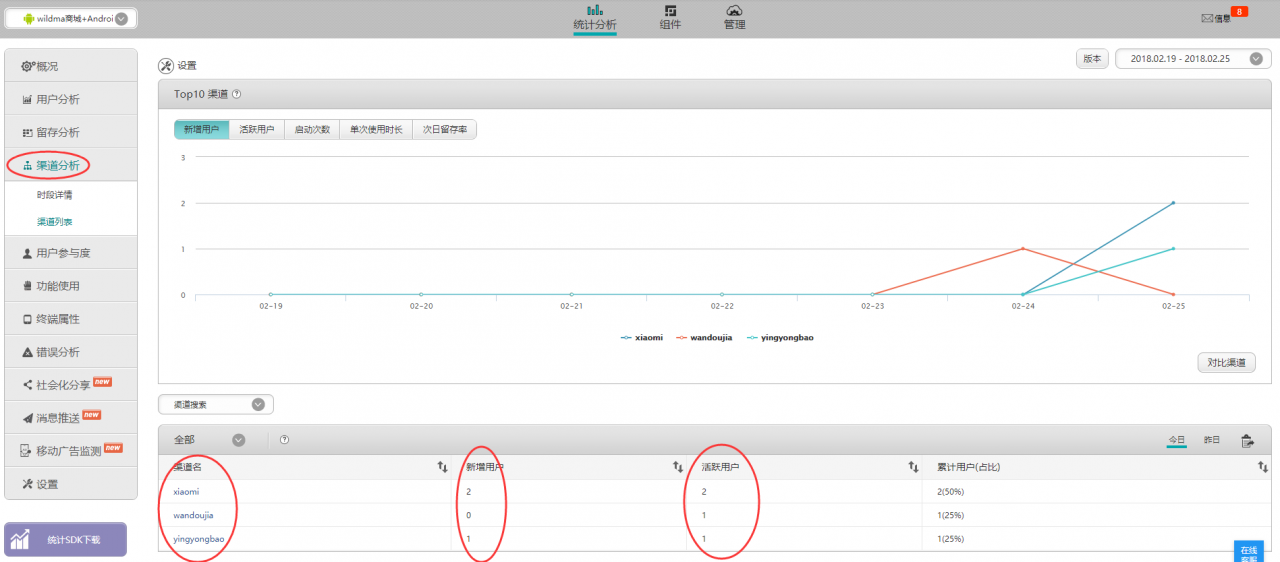Screen dimensions: 1280x562
Task: Open the xiaomi channel link
Action: tap(186, 492)
